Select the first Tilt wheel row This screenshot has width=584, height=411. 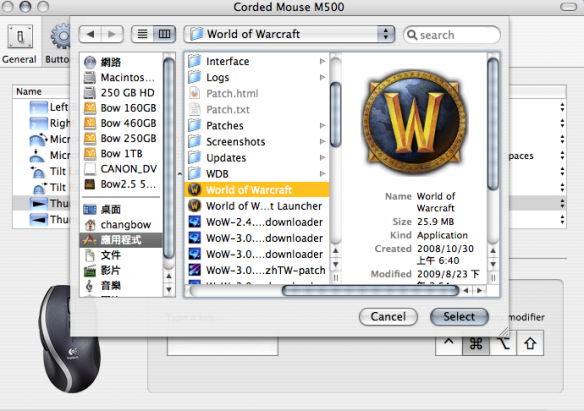point(41,171)
